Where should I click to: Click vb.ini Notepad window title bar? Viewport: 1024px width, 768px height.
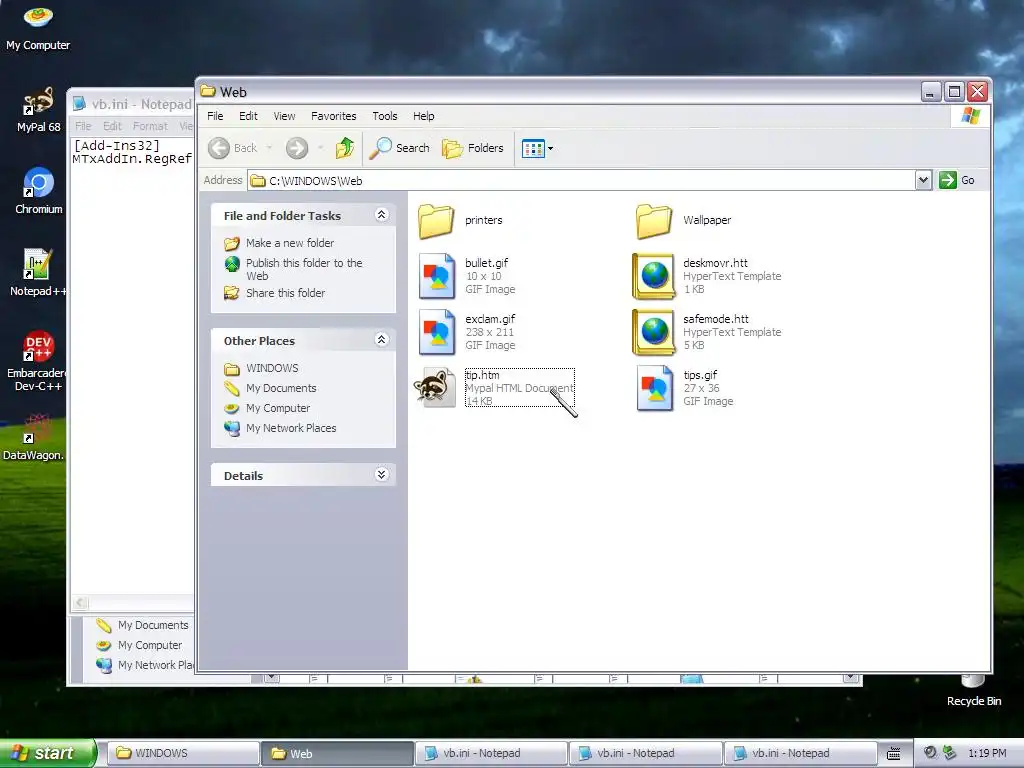click(133, 104)
